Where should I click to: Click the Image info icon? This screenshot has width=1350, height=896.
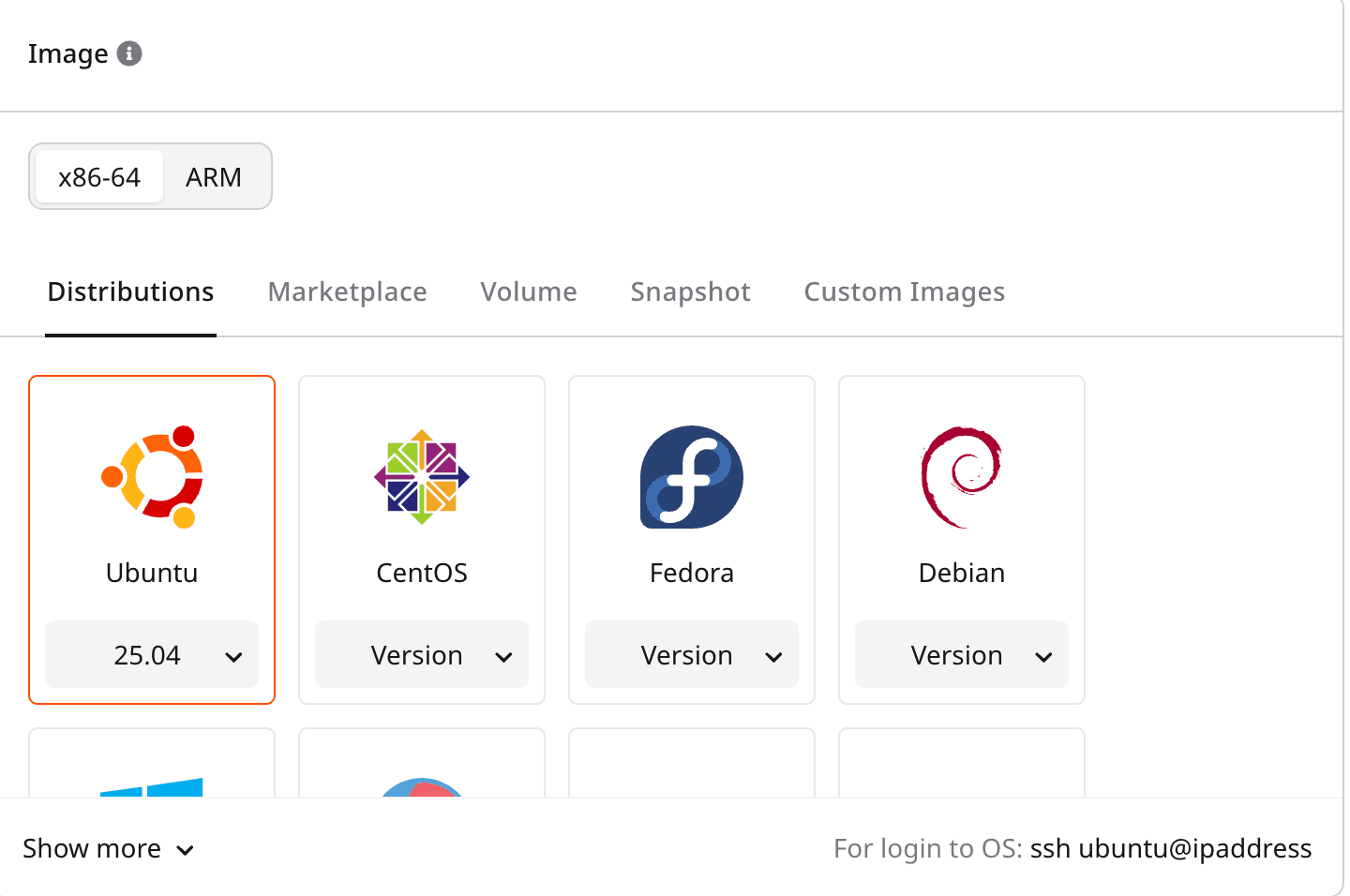pos(129,54)
